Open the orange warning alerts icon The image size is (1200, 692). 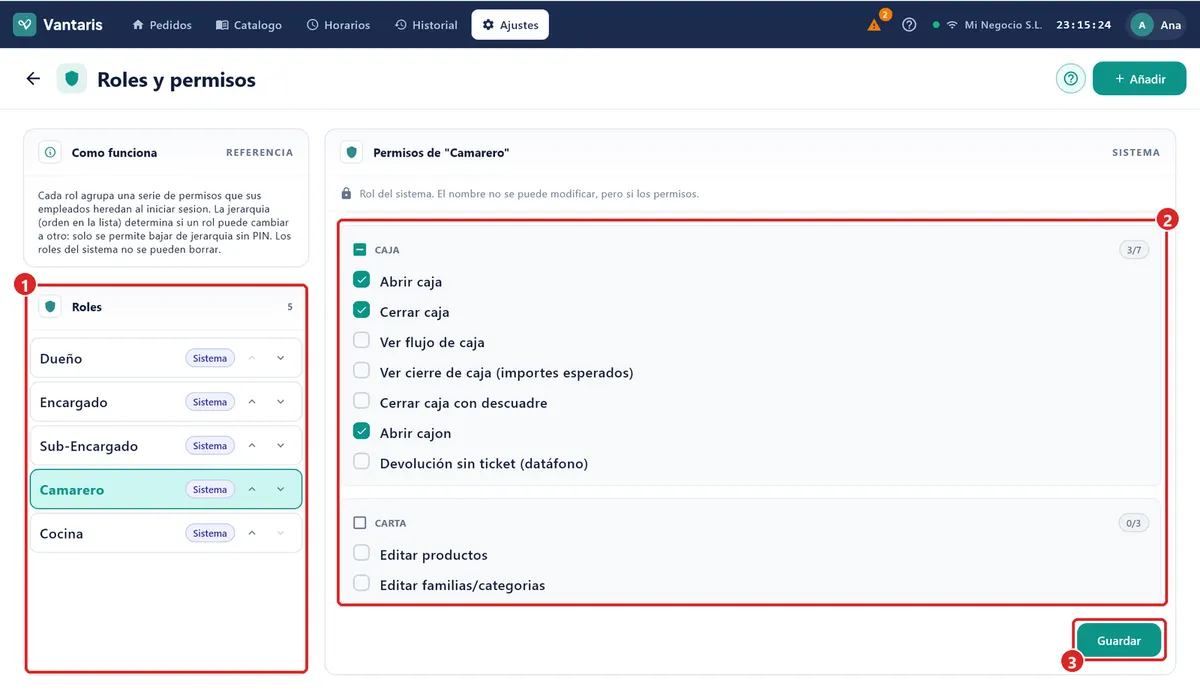[x=875, y=25]
